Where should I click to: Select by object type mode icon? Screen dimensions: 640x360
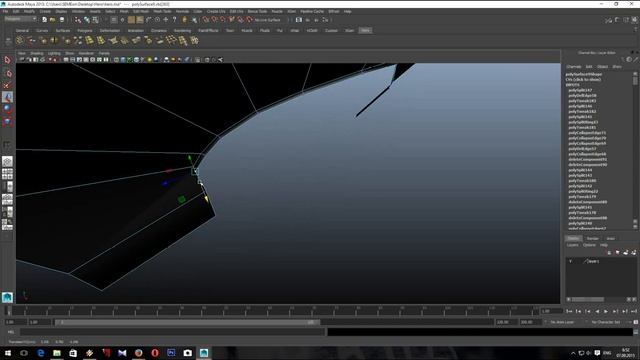tap(87, 20)
